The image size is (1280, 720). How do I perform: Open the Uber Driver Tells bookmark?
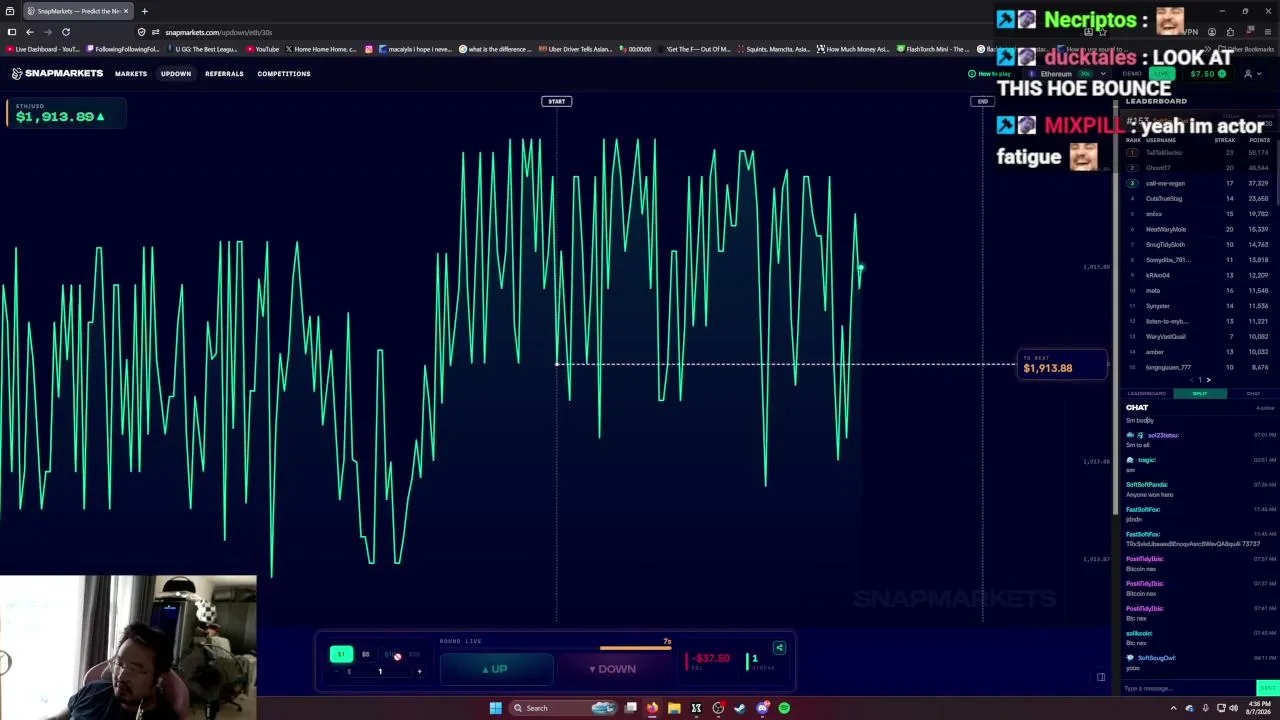pos(576,49)
